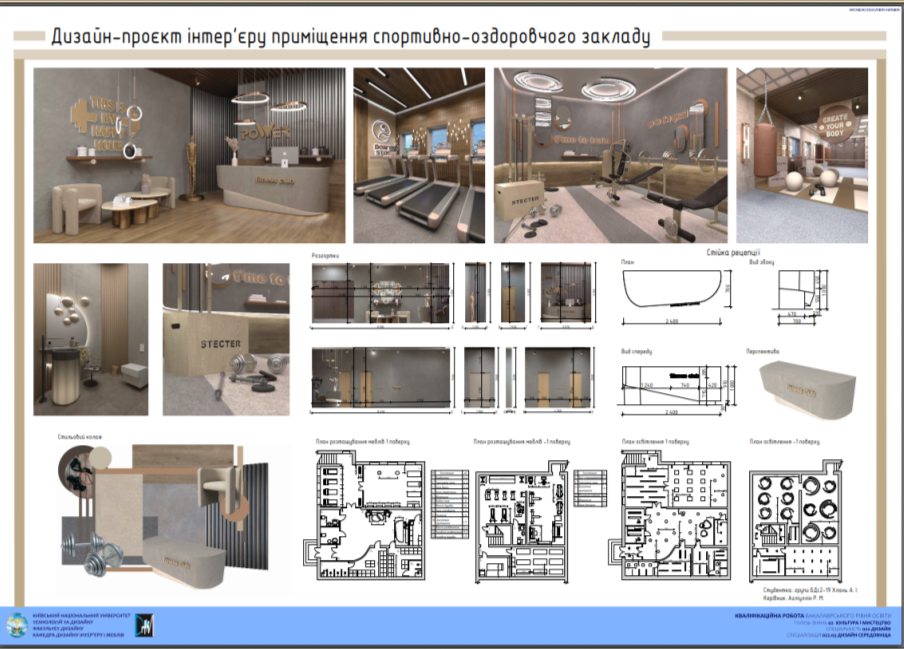904x649 pixels.
Task: Click the 'Перспектива' label
Action: tap(763, 351)
